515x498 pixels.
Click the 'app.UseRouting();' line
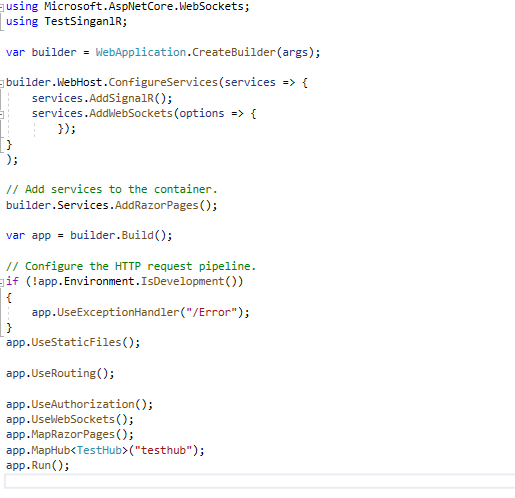coord(60,373)
